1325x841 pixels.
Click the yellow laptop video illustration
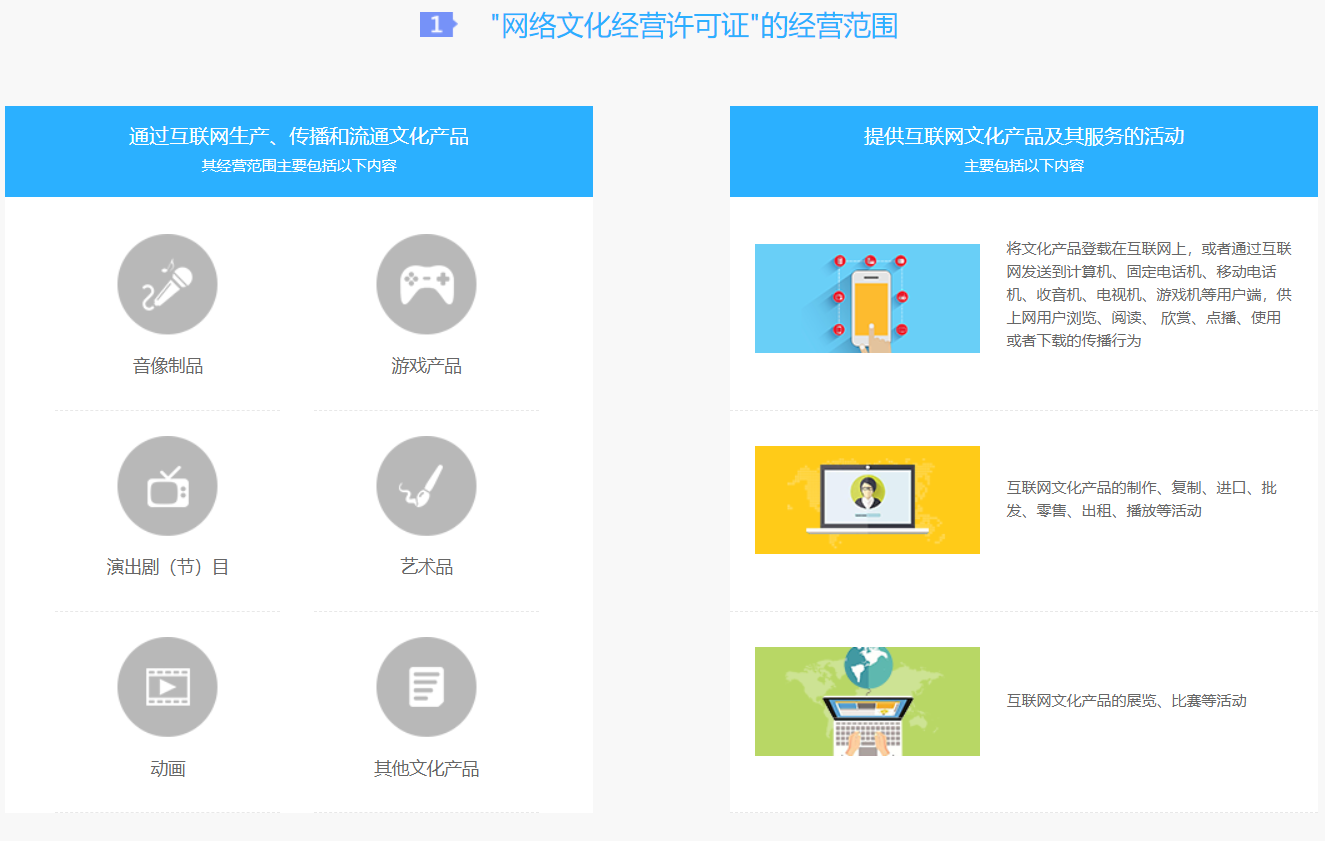click(866, 500)
